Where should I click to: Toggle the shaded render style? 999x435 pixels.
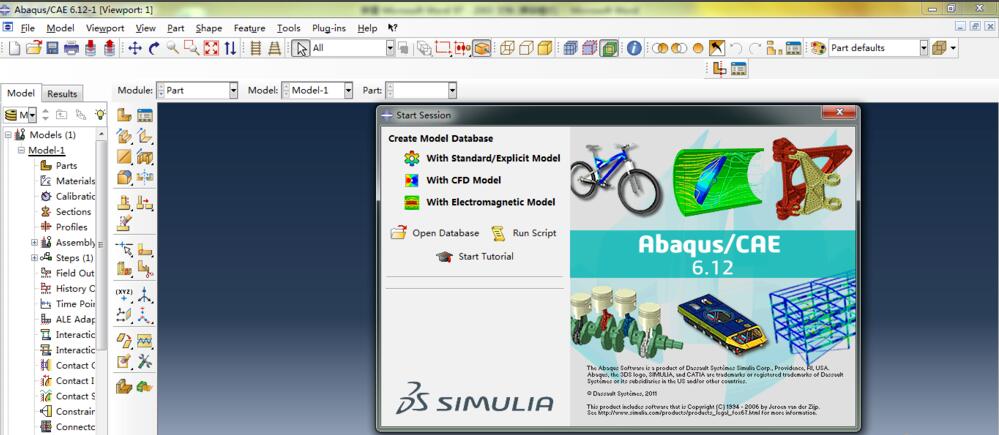click(544, 48)
